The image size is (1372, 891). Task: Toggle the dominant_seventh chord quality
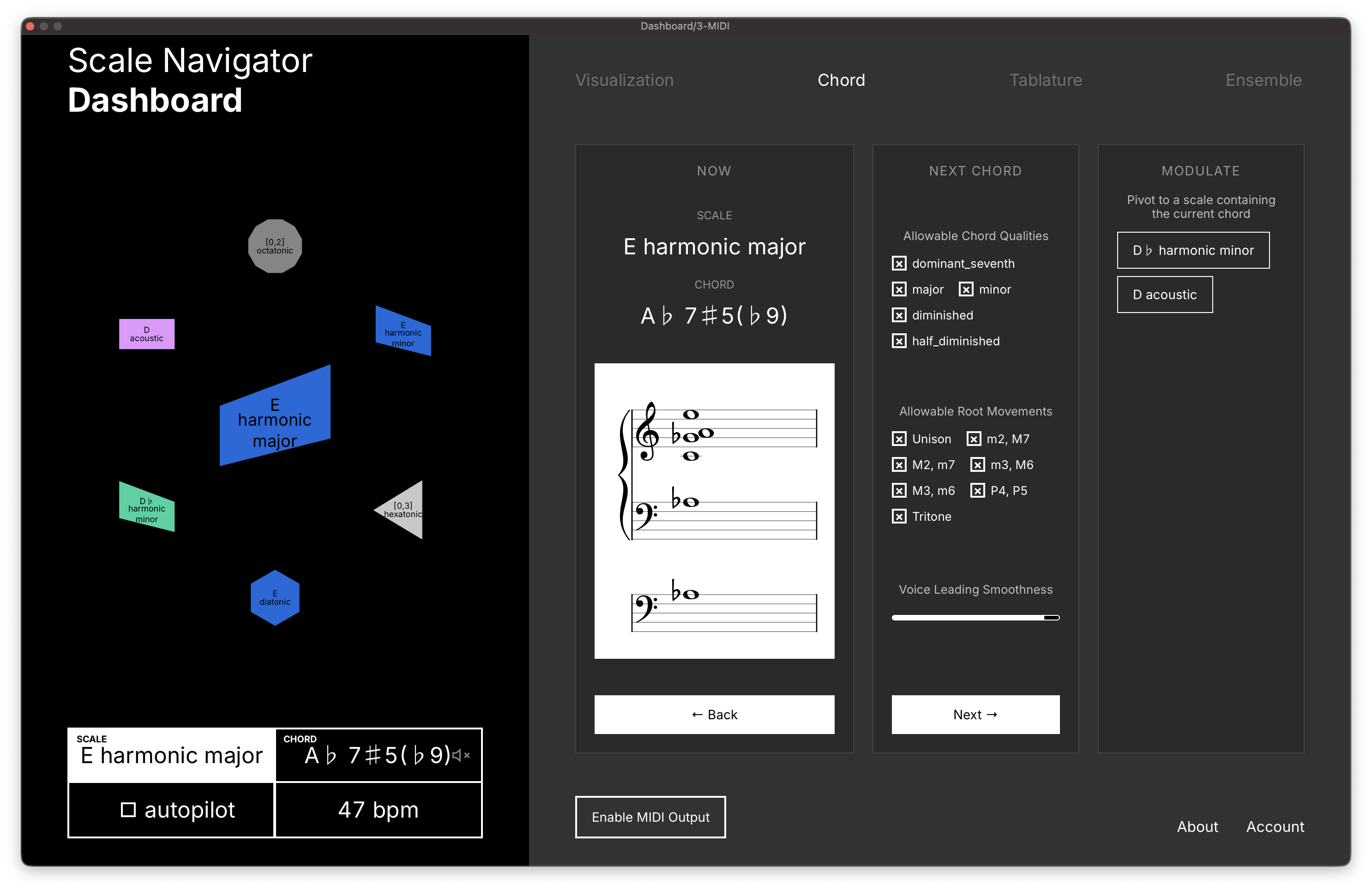899,264
